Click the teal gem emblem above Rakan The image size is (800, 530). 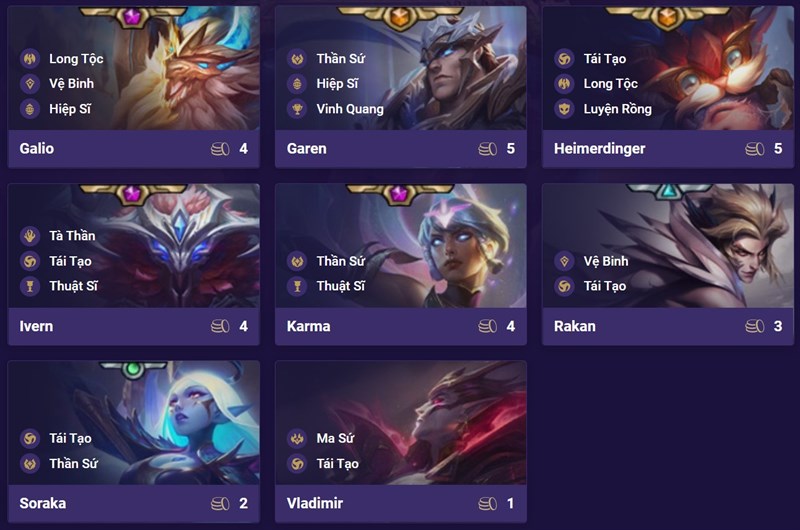click(668, 191)
